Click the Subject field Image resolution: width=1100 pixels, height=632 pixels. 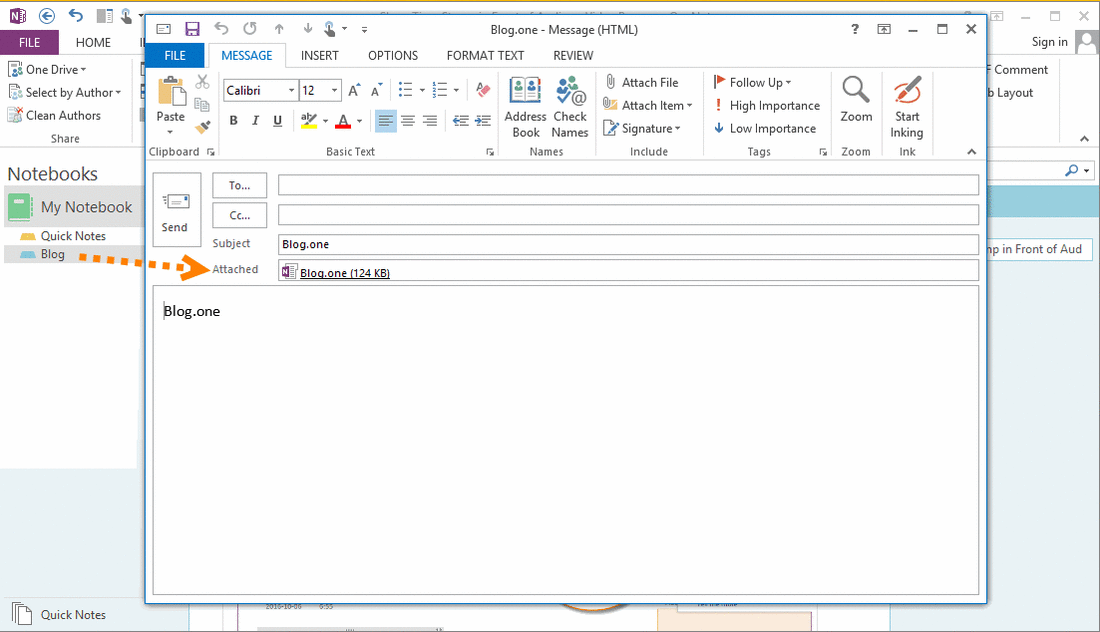point(628,244)
